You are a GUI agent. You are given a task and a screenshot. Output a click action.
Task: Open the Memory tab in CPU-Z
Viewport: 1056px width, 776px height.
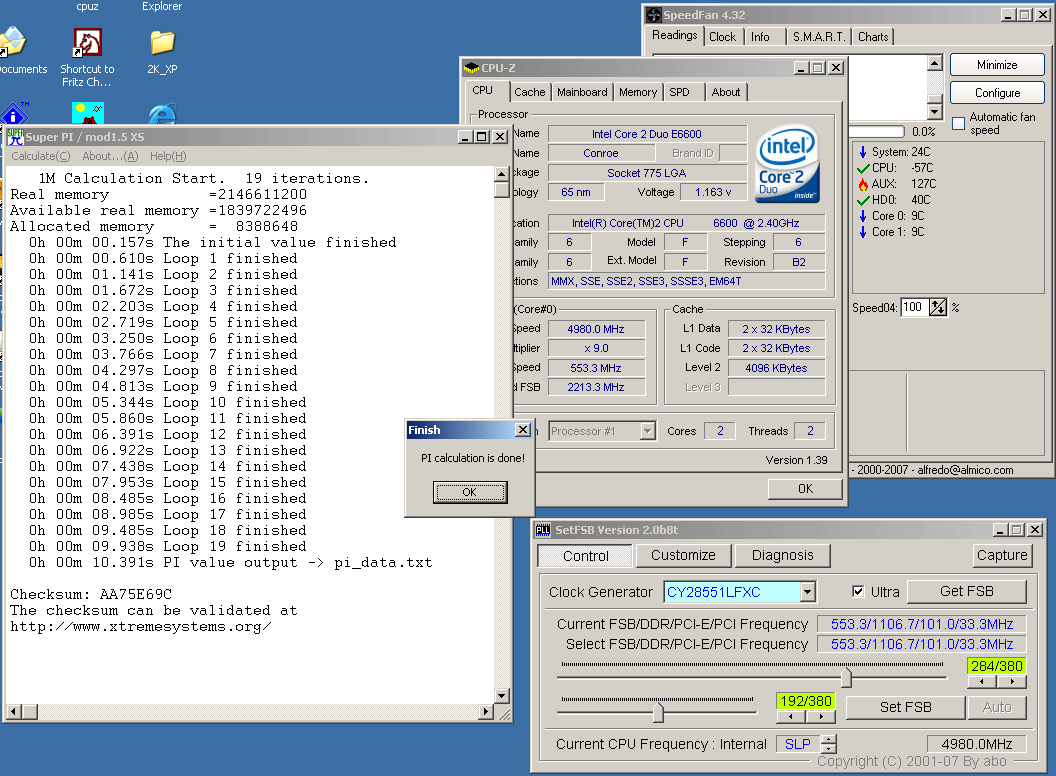638,92
